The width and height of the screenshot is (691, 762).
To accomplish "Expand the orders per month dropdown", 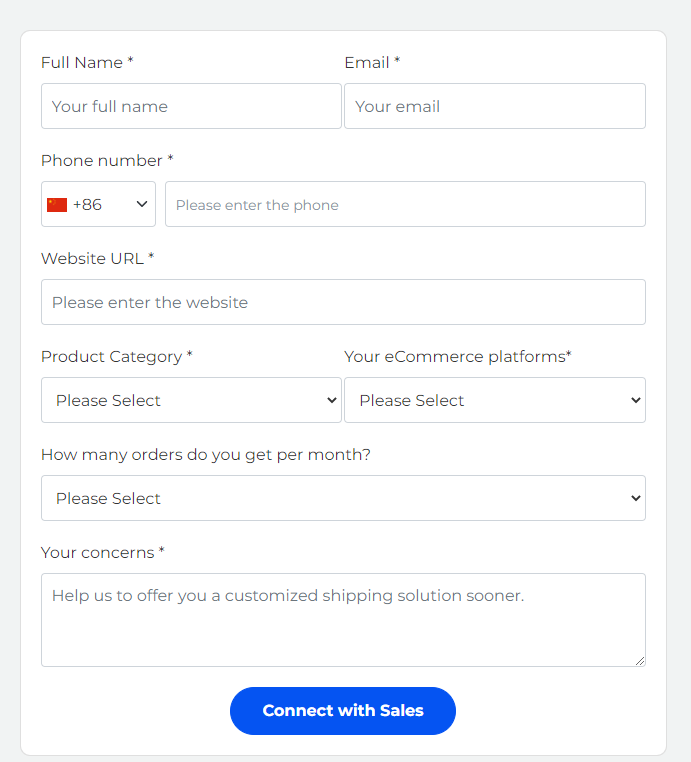I will (x=343, y=498).
